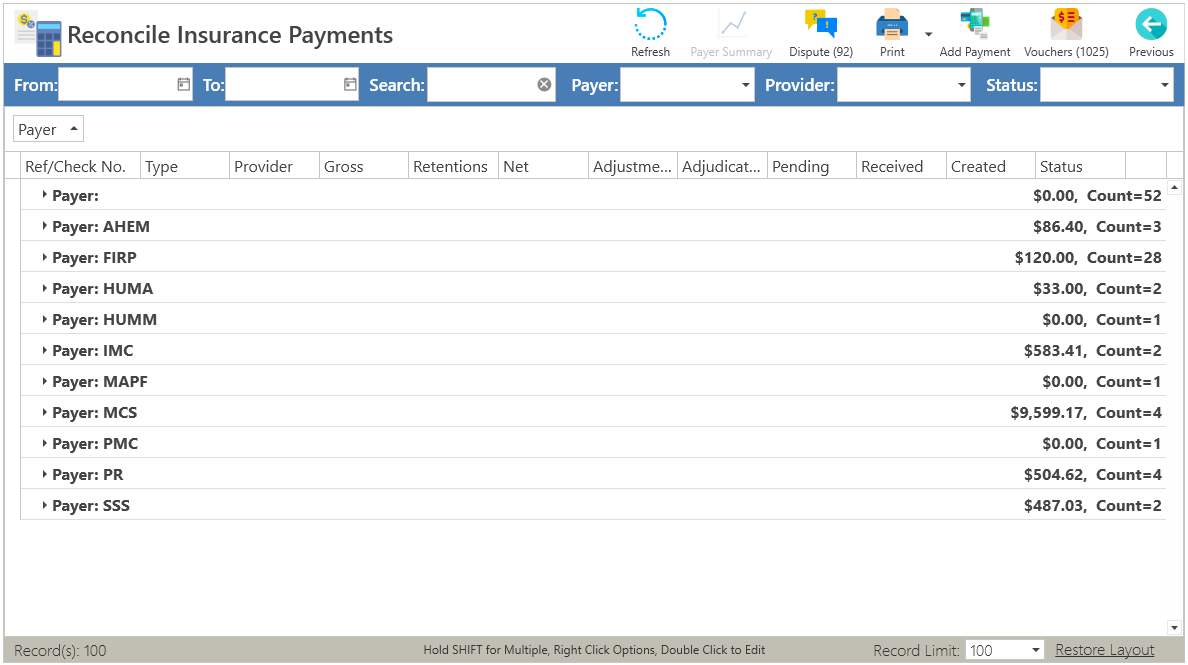Expand the Payer: AHEM group

tap(44, 226)
